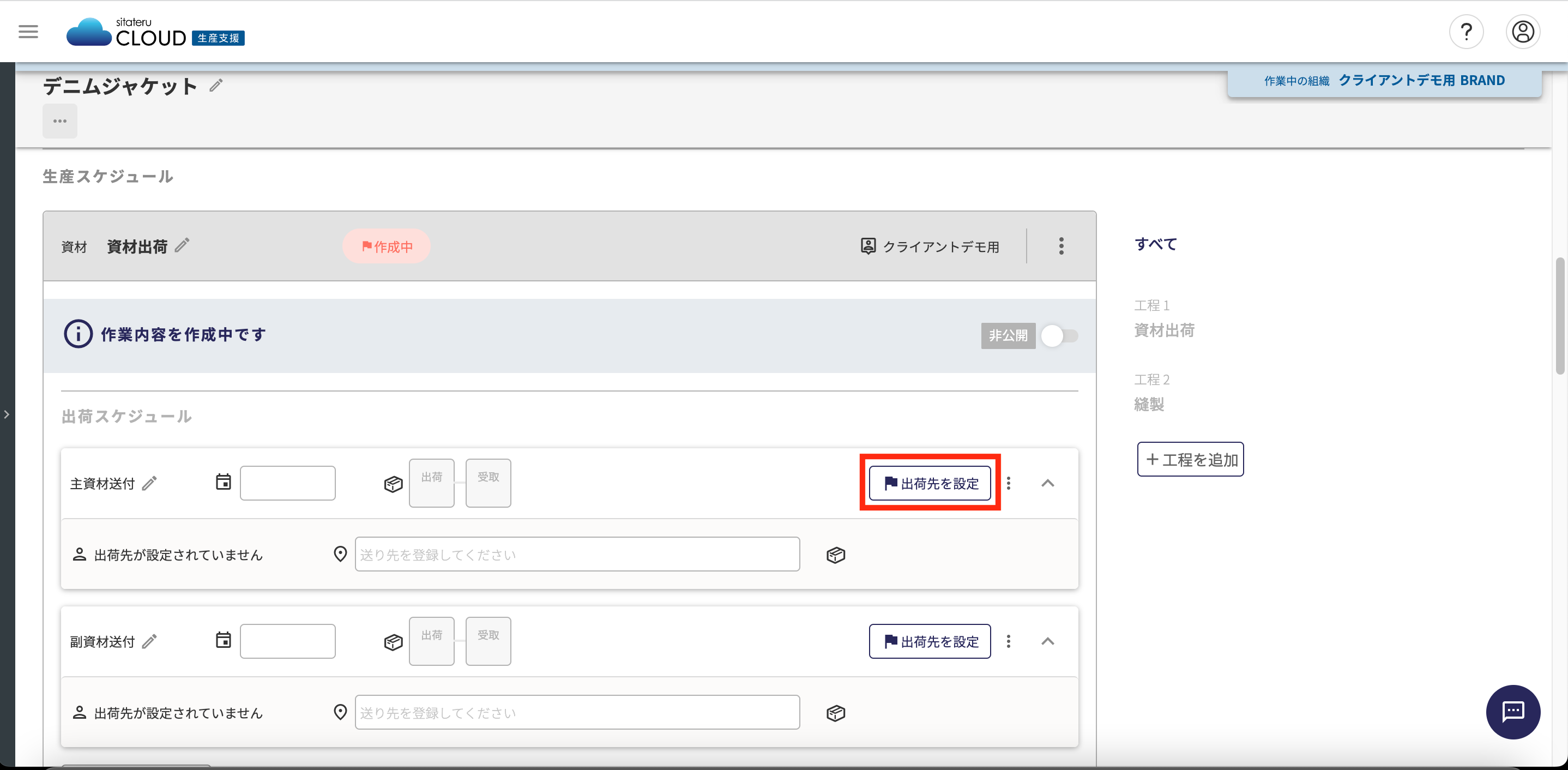Edit the 資材出荷 process name with the pencil icon
This screenshot has height=770, width=1568.
(182, 245)
